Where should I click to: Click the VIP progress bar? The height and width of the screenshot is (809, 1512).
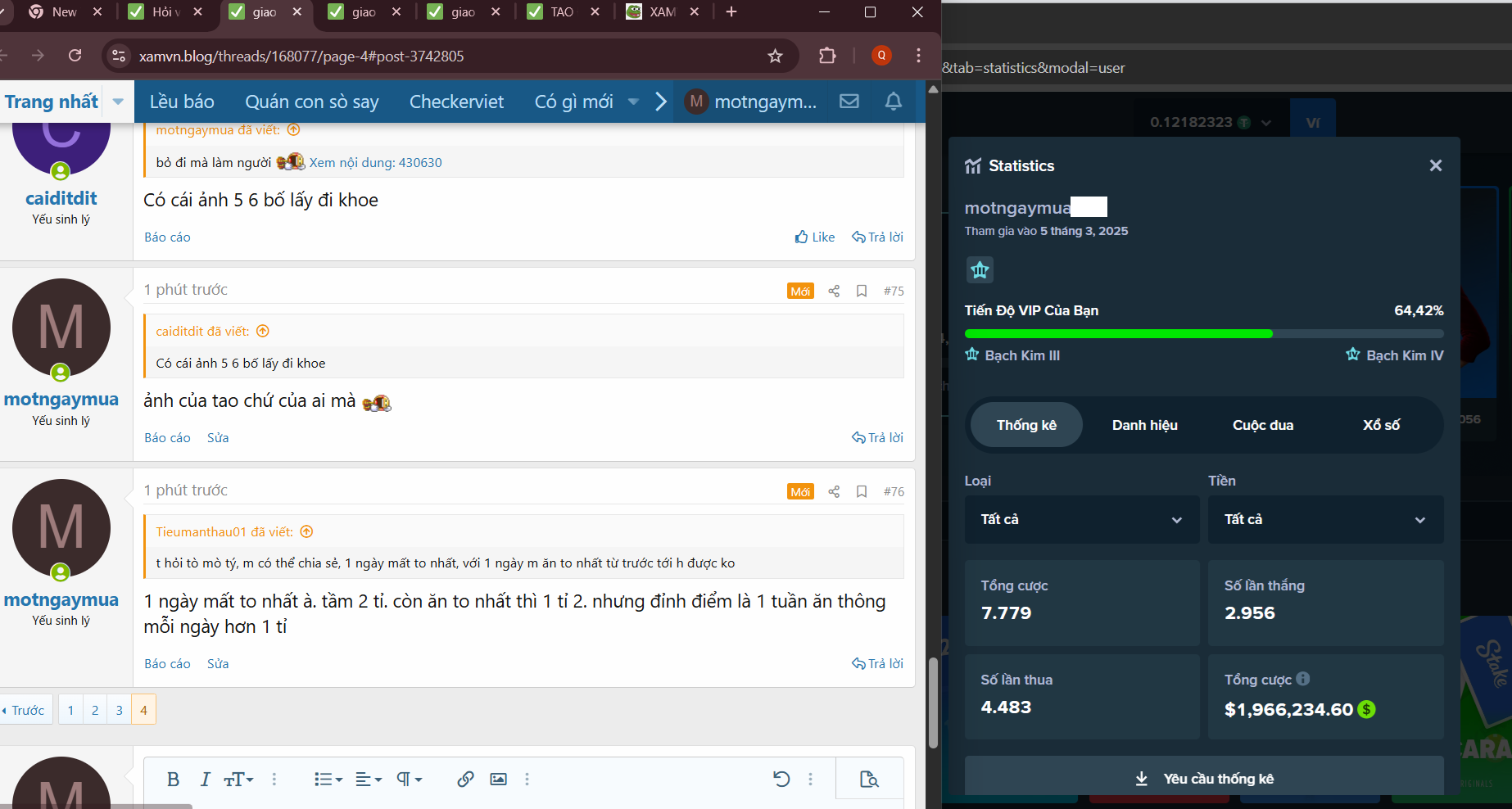click(1203, 333)
